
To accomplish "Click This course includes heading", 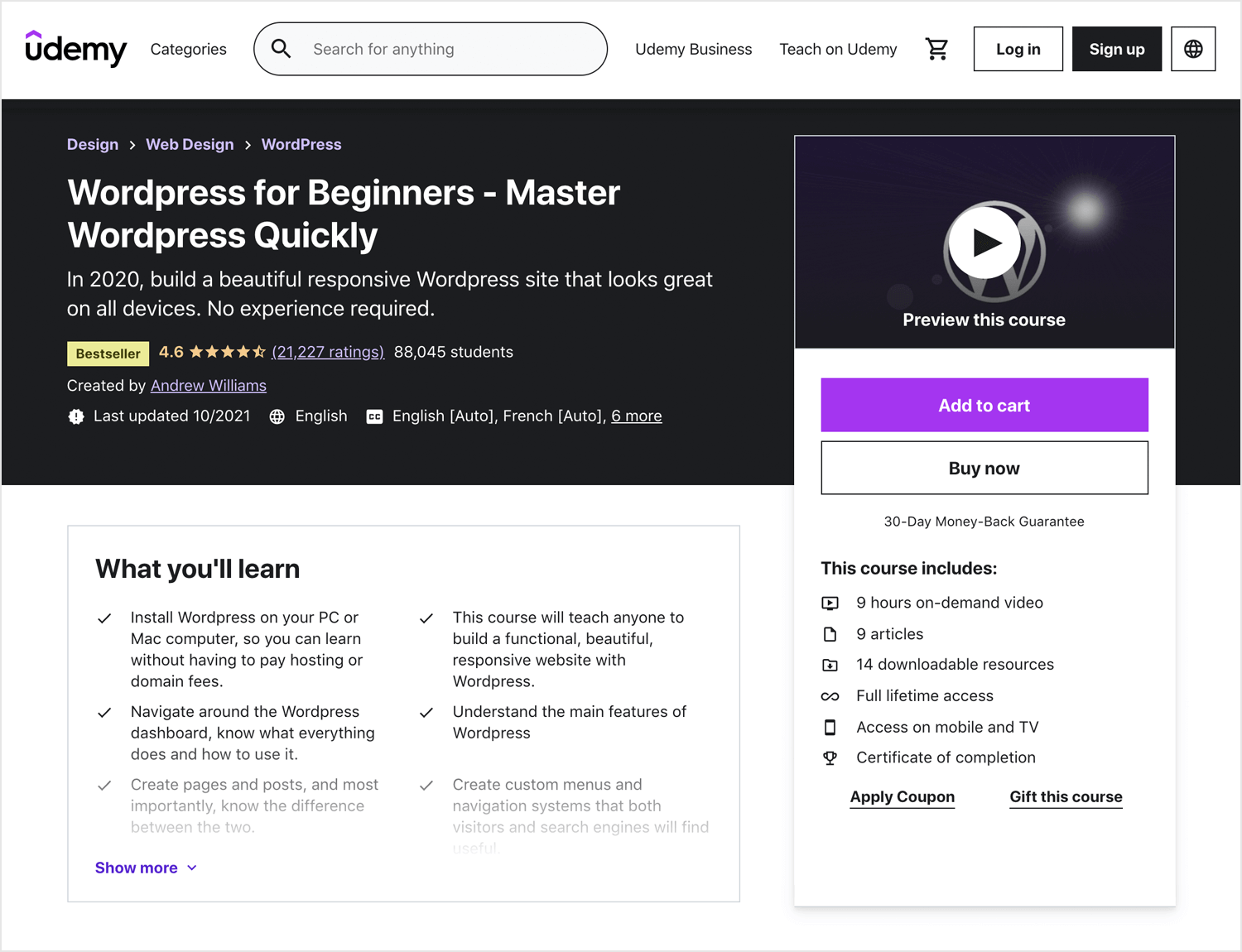I will click(909, 569).
